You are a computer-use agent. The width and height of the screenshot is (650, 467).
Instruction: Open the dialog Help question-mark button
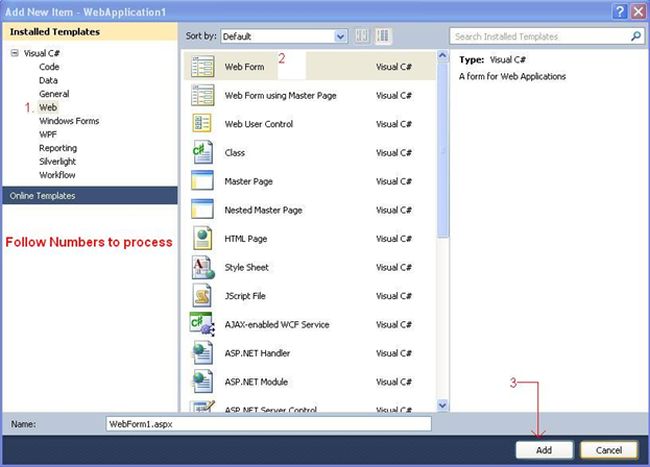619,12
